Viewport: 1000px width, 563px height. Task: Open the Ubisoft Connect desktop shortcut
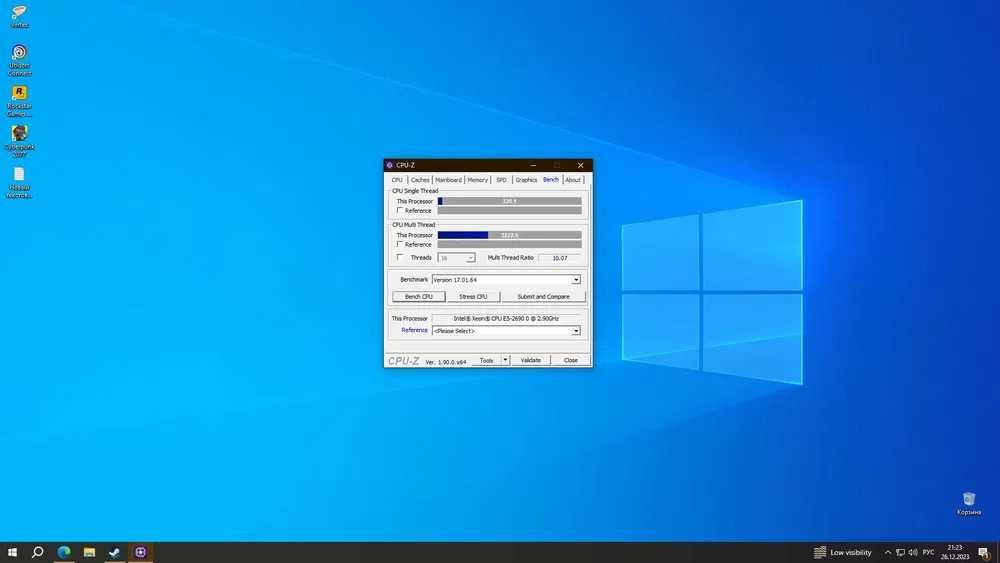19,59
